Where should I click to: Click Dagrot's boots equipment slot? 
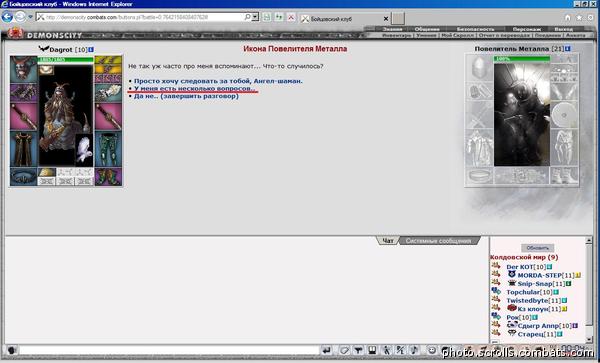(108, 177)
